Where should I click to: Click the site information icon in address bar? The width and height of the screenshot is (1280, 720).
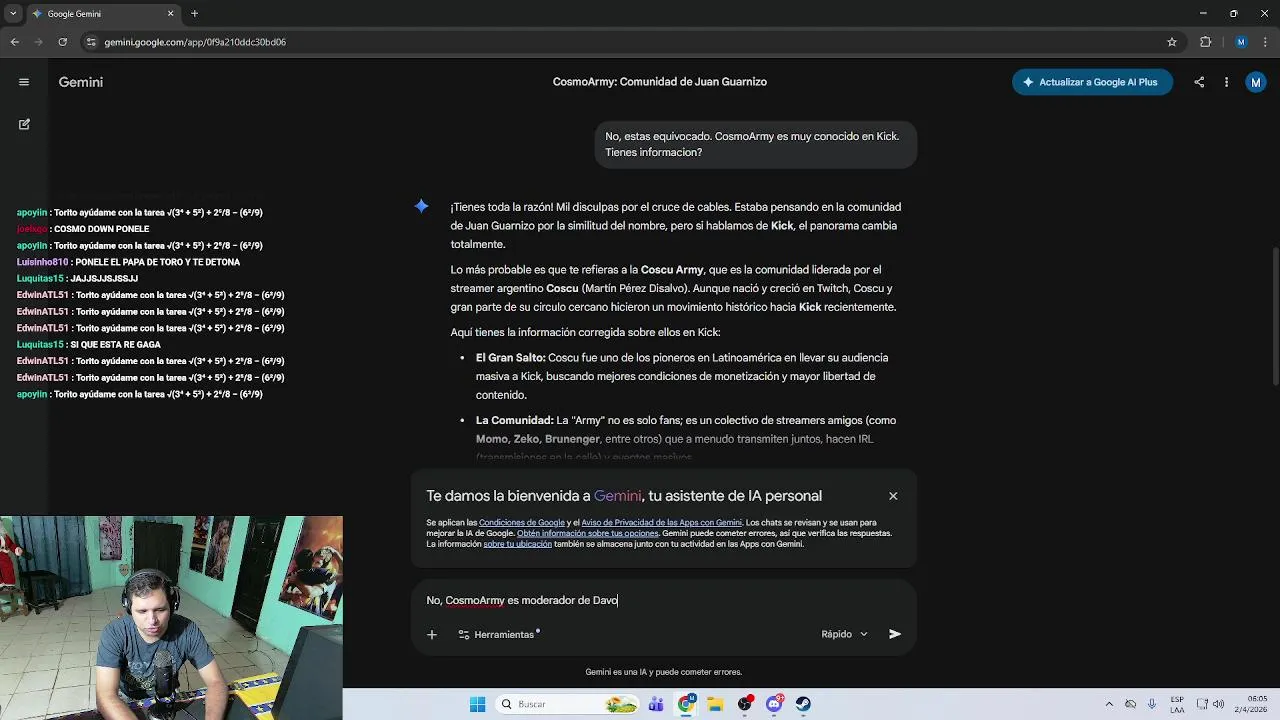click(91, 42)
